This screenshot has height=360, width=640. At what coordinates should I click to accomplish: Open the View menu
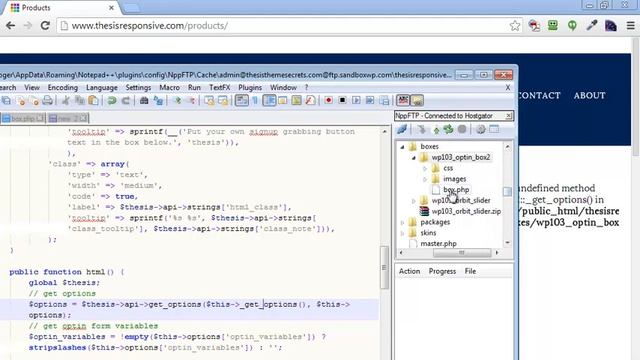(x=32, y=87)
